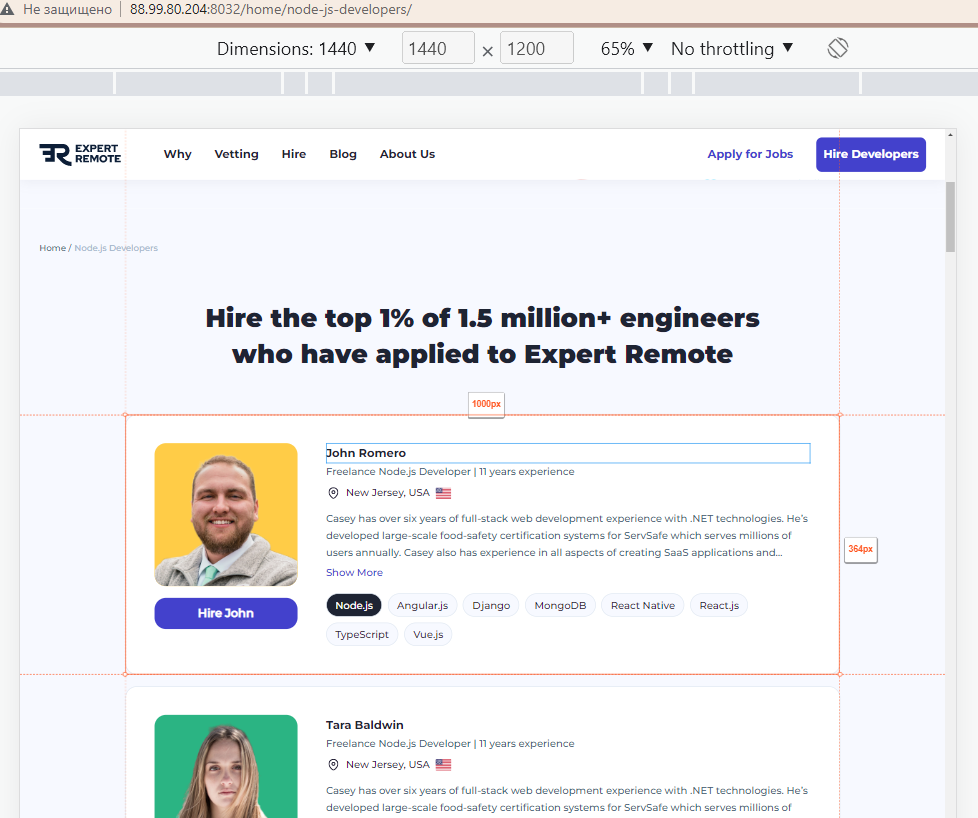Click the "New Jersey, USA" text under John Romero
Viewport: 978px width, 818px height.
(x=387, y=493)
